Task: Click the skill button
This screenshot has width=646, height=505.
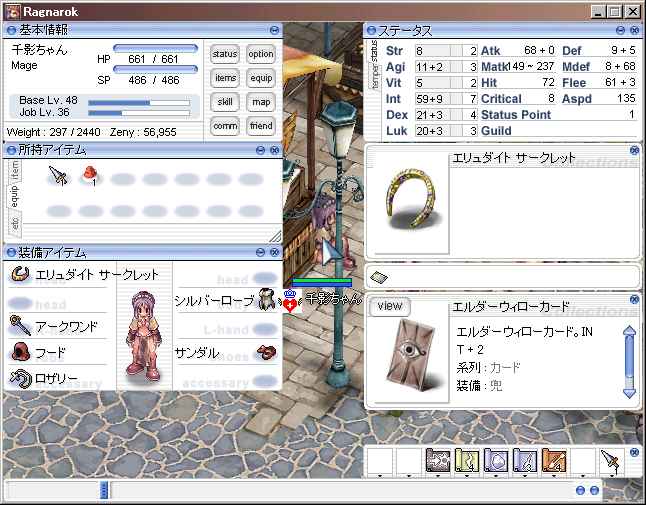Action: click(225, 102)
